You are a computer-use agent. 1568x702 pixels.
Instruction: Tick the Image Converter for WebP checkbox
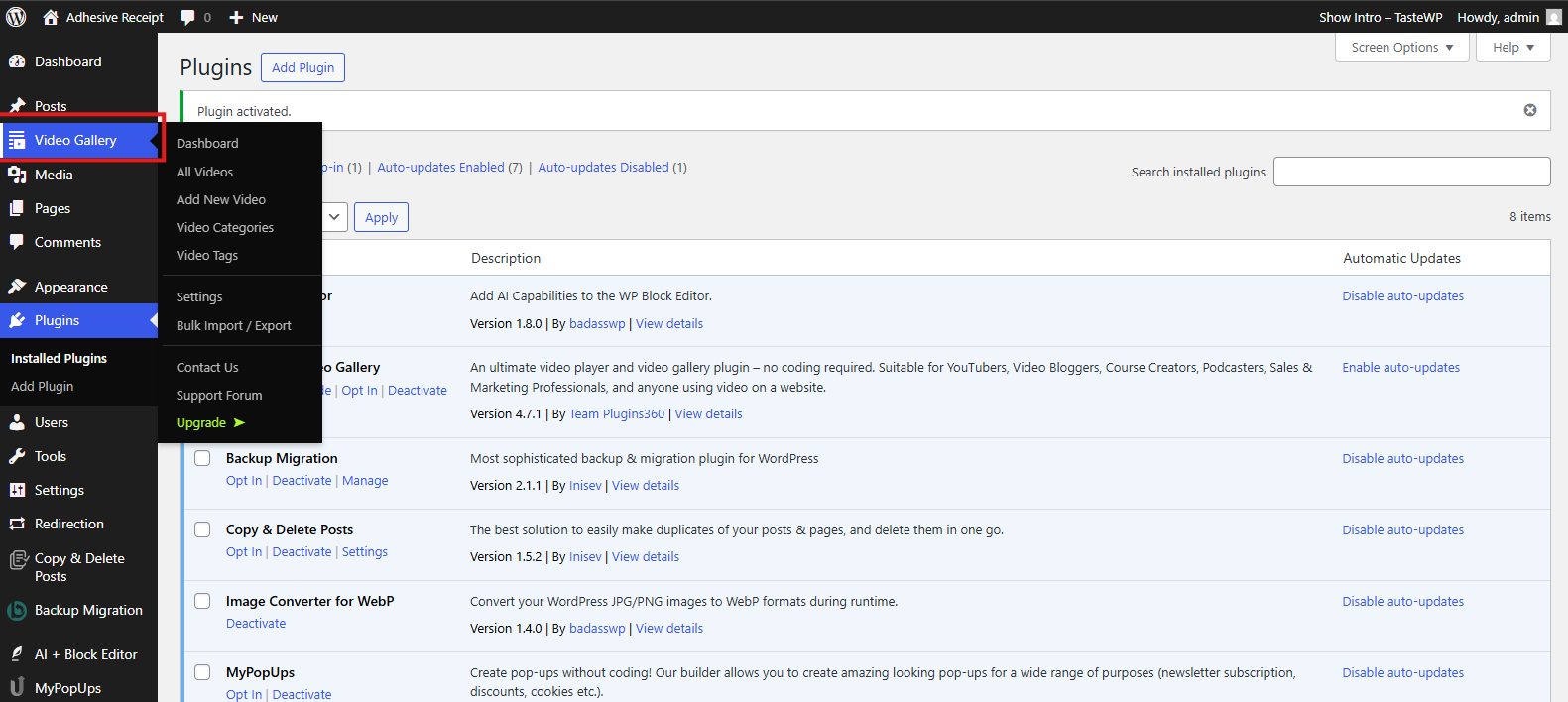pyautogui.click(x=202, y=601)
